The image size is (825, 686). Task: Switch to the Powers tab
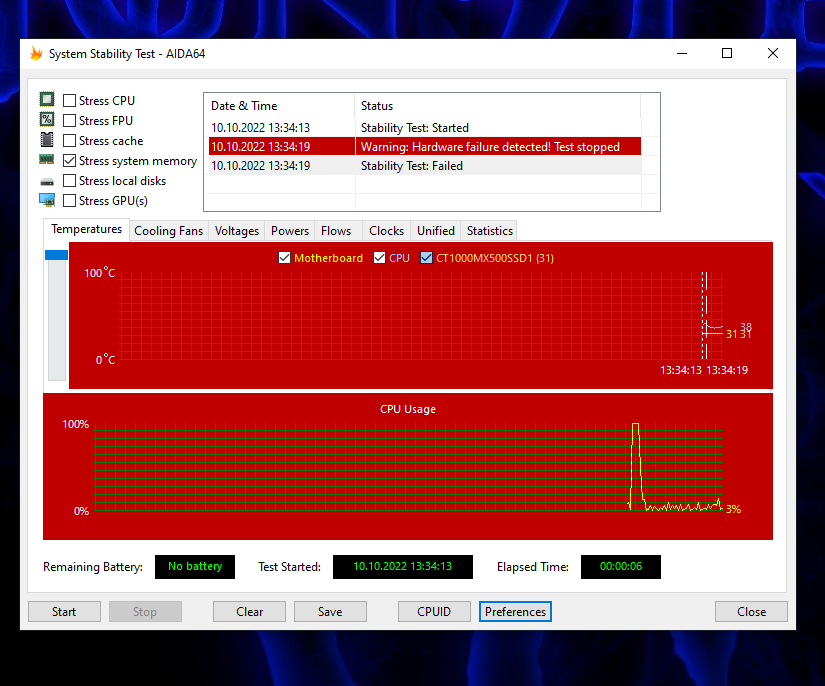coord(289,231)
